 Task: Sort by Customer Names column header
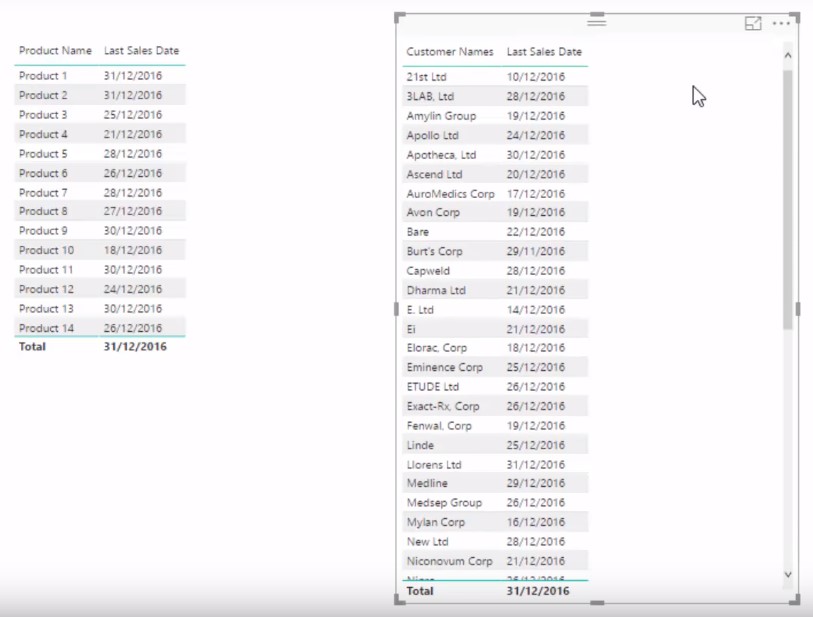450,52
